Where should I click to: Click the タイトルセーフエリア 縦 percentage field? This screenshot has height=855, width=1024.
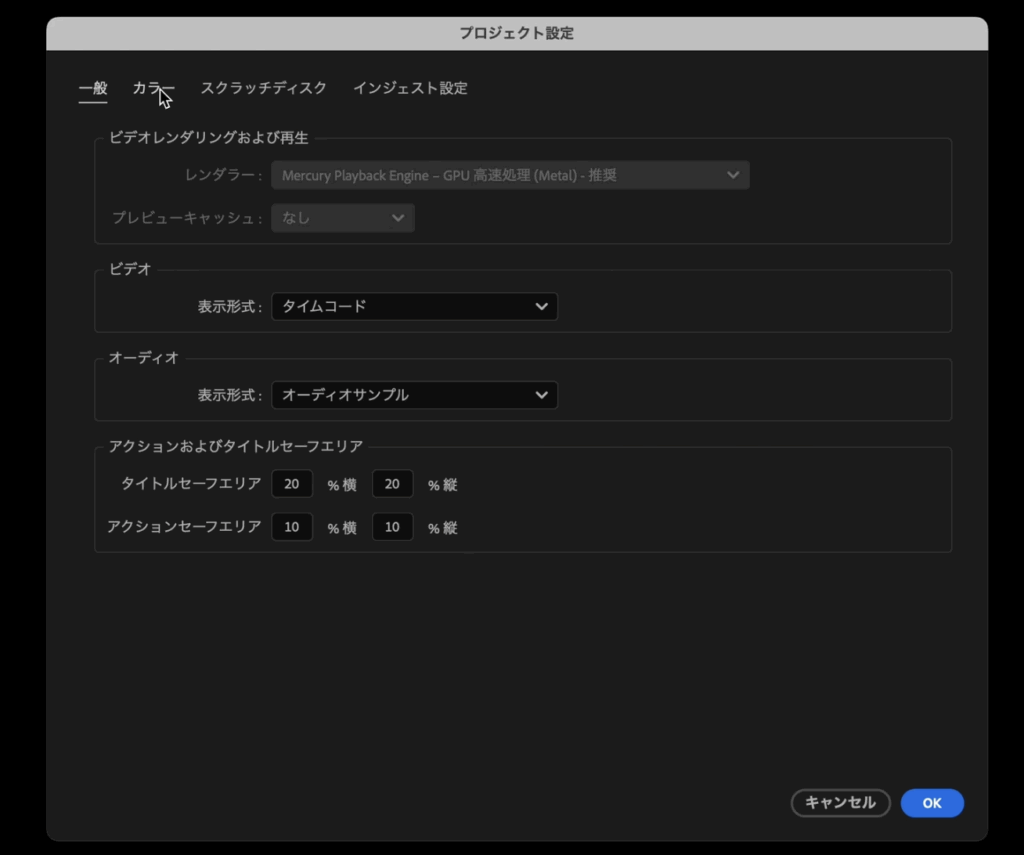coord(392,484)
